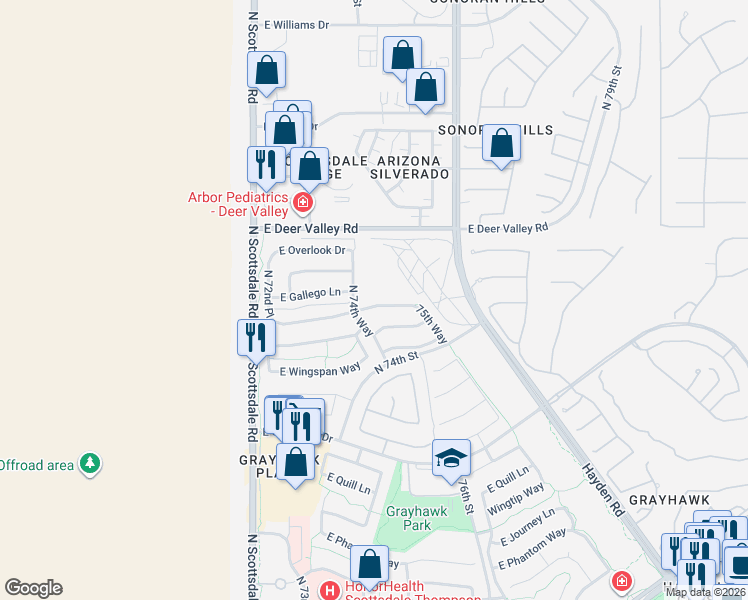The image size is (748, 600).
Task: Click the E Journey Ln street label
Action: [x=528, y=527]
